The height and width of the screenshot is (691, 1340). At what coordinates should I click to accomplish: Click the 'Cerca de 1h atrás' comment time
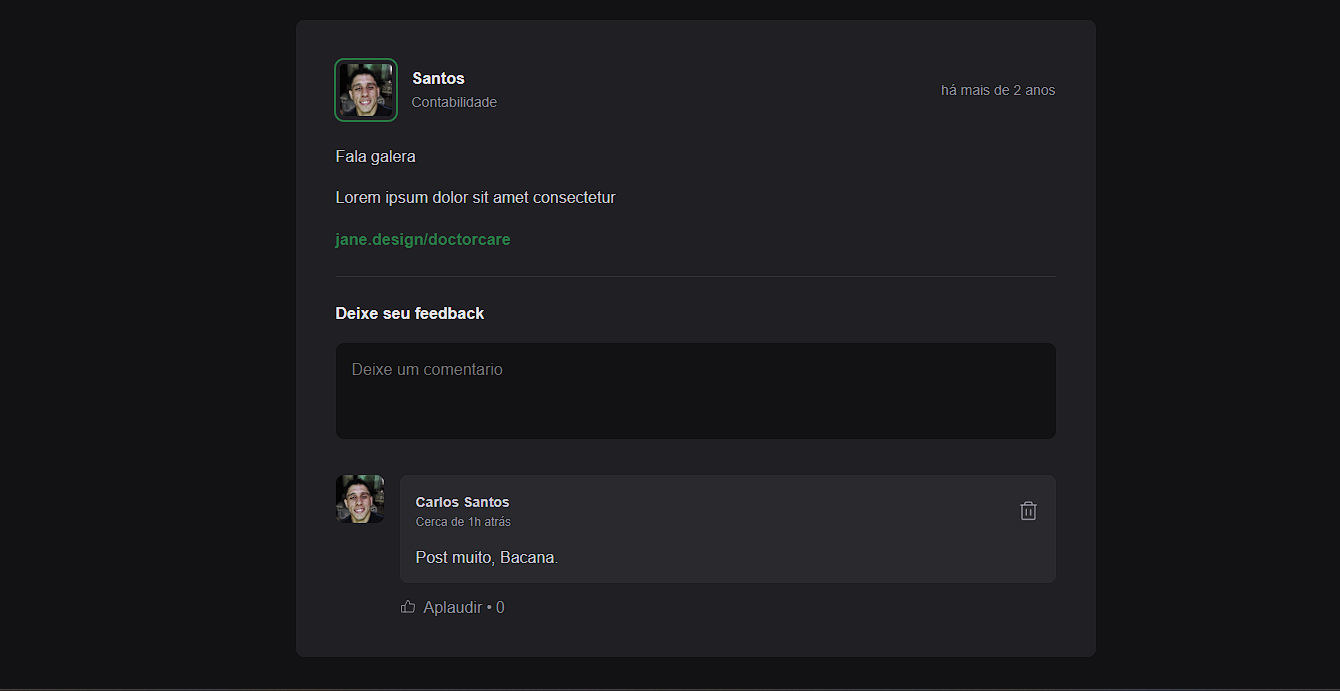tap(463, 522)
